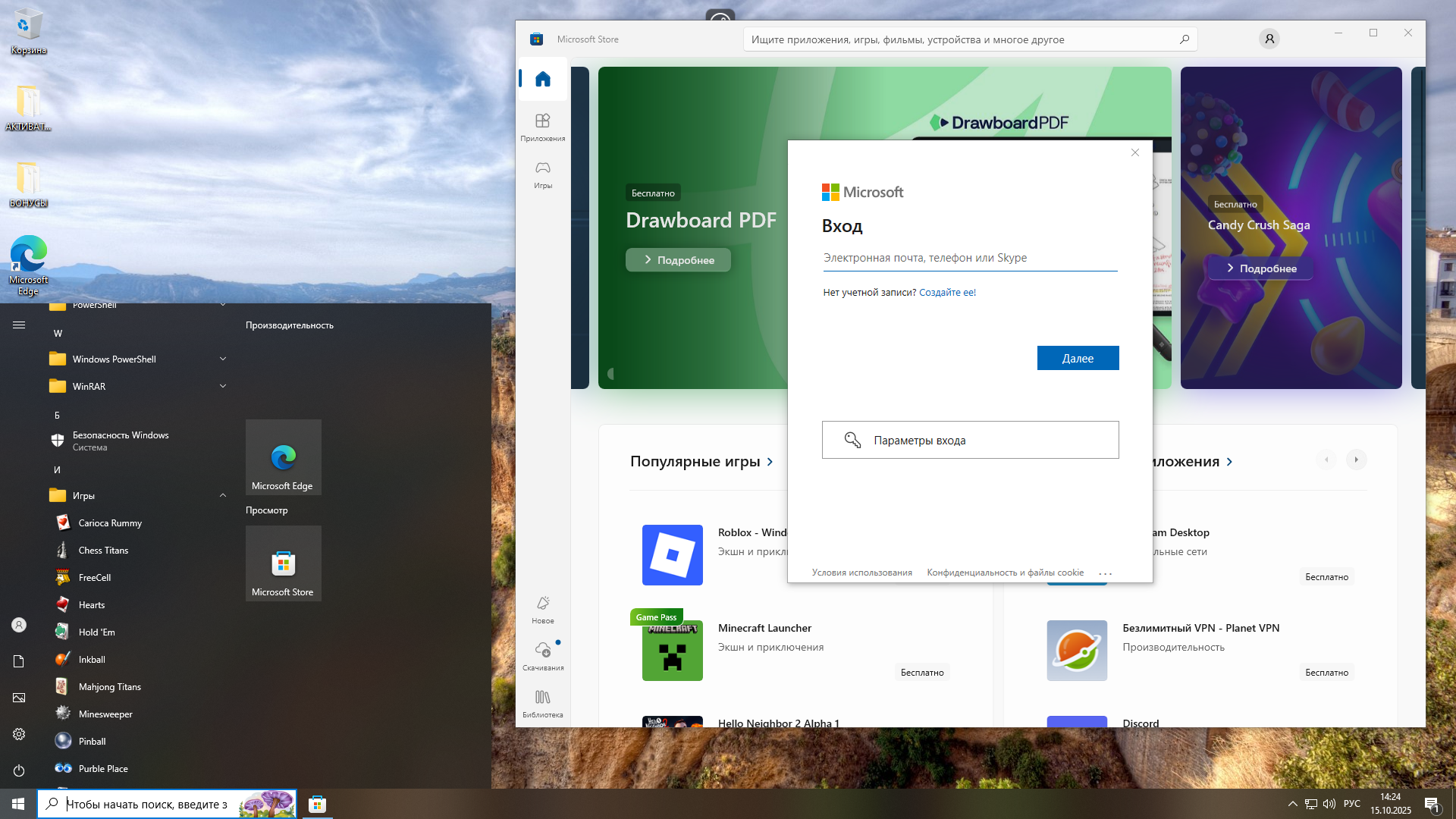Expand the Windows PowerShell folder
The width and height of the screenshot is (1456, 819).
(114, 359)
